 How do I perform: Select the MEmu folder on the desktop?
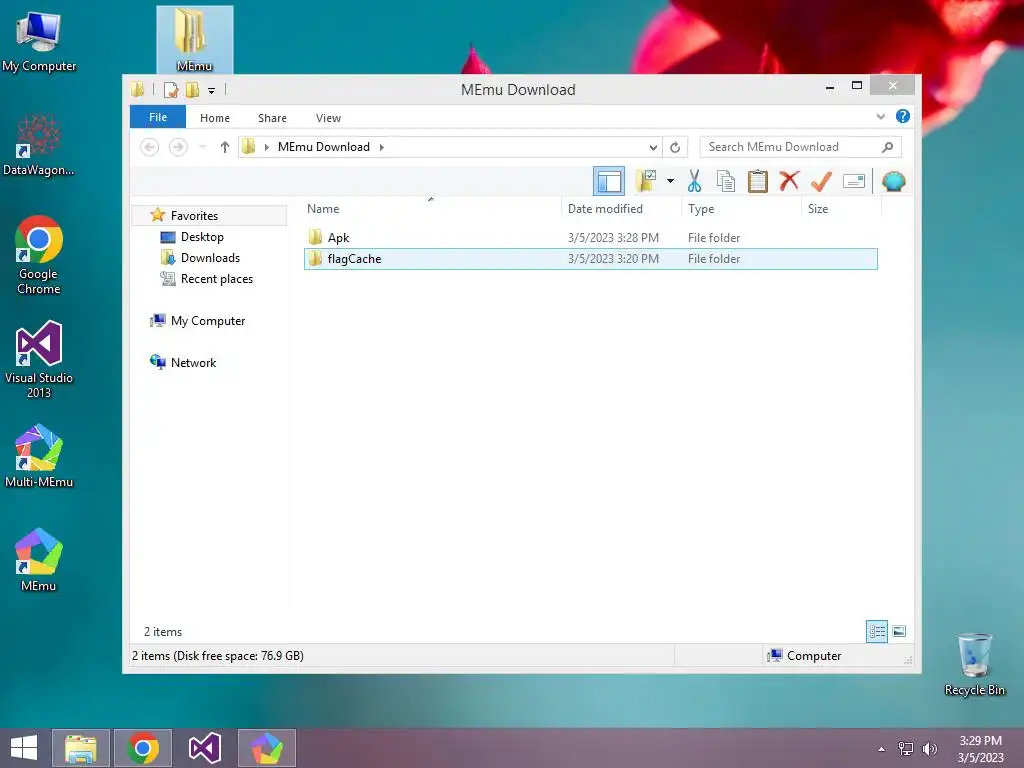pos(194,39)
